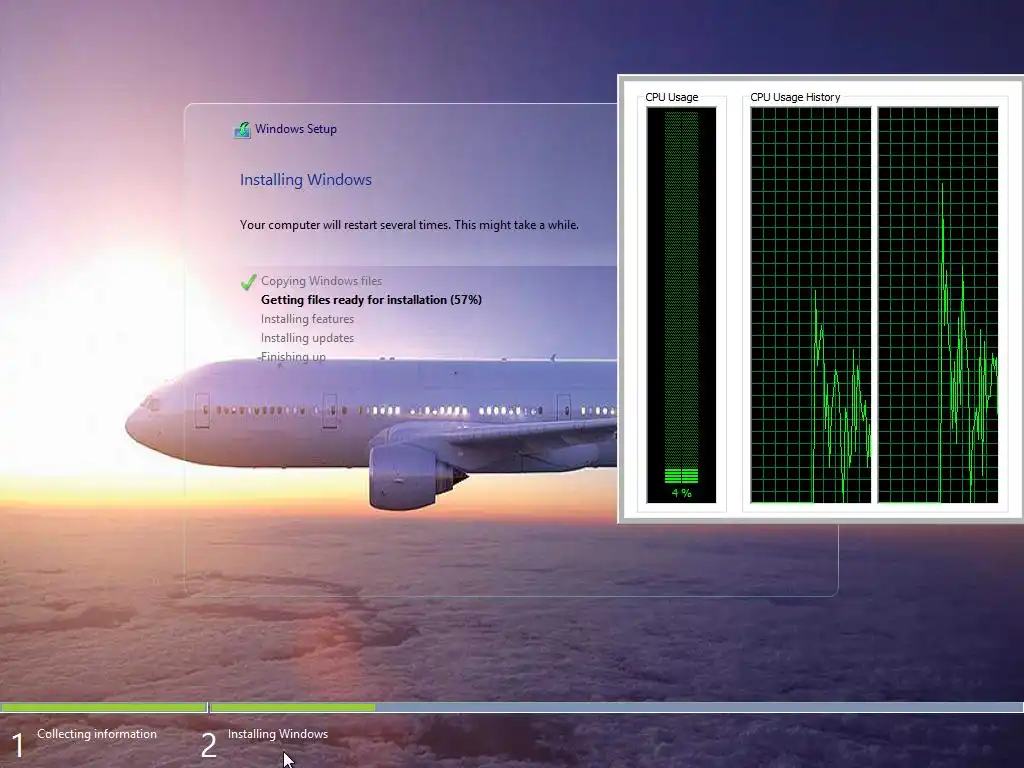This screenshot has height=768, width=1024.
Task: Click the 'CPU Usage History' label
Action: 795,97
